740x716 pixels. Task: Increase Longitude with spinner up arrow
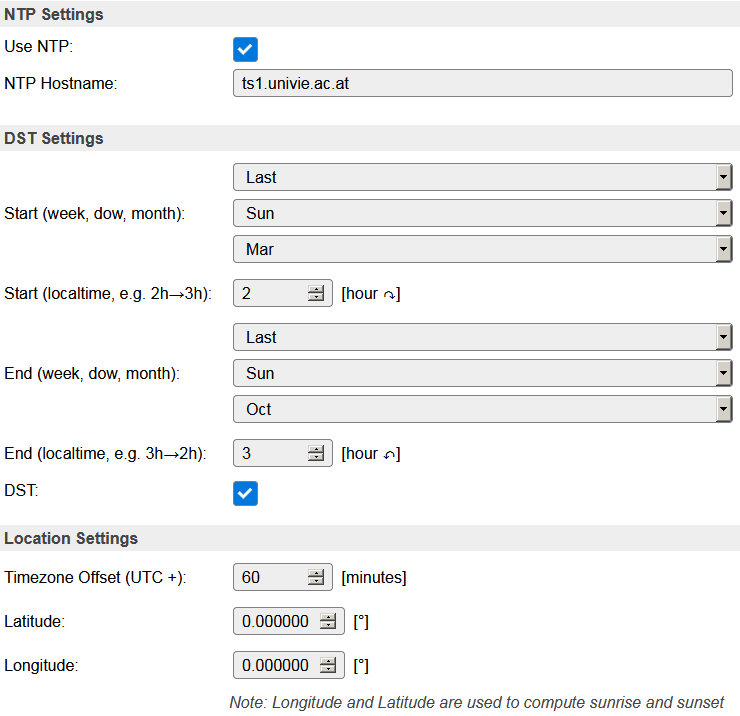click(328, 661)
